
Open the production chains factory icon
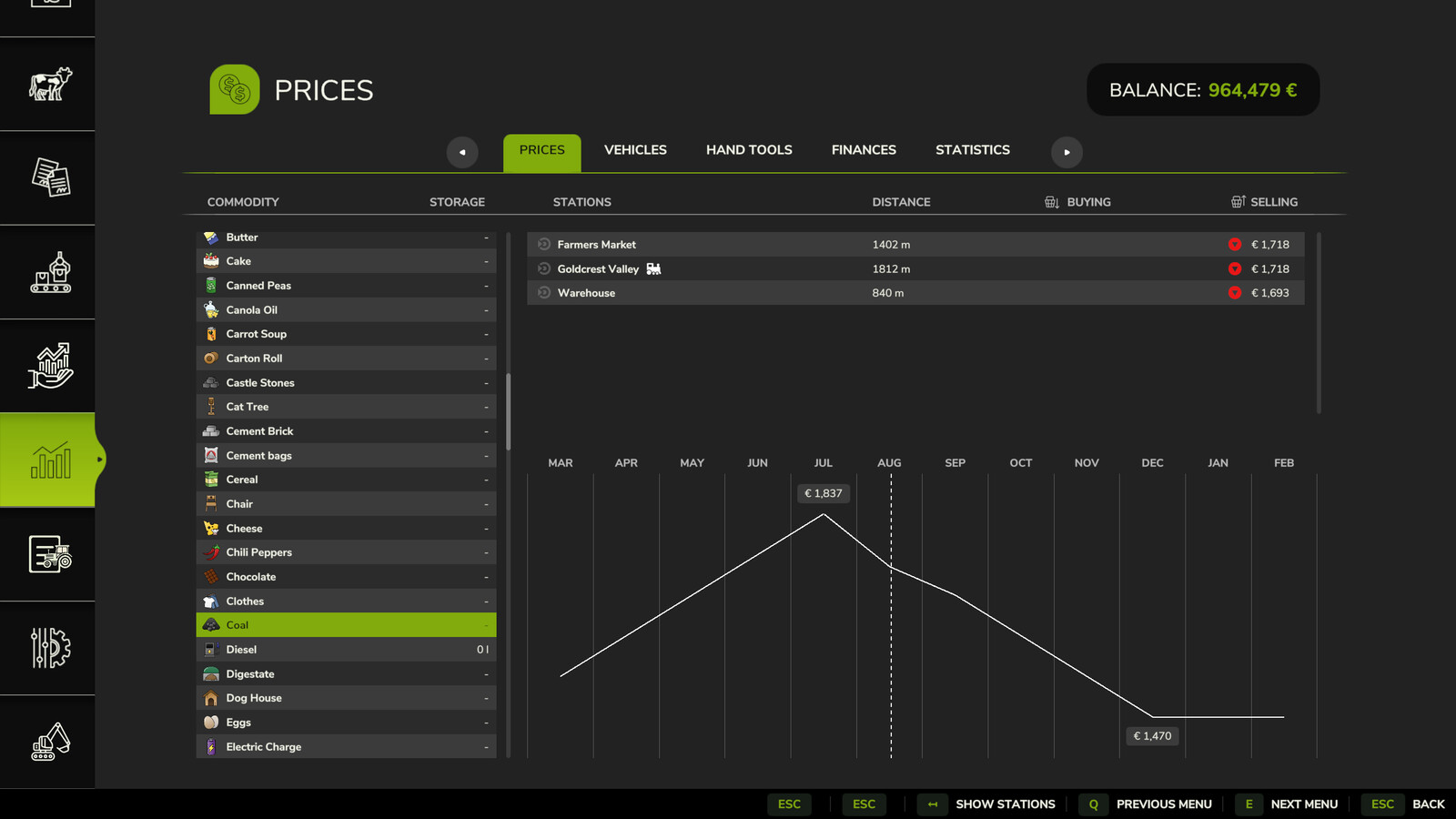pyautogui.click(x=49, y=272)
